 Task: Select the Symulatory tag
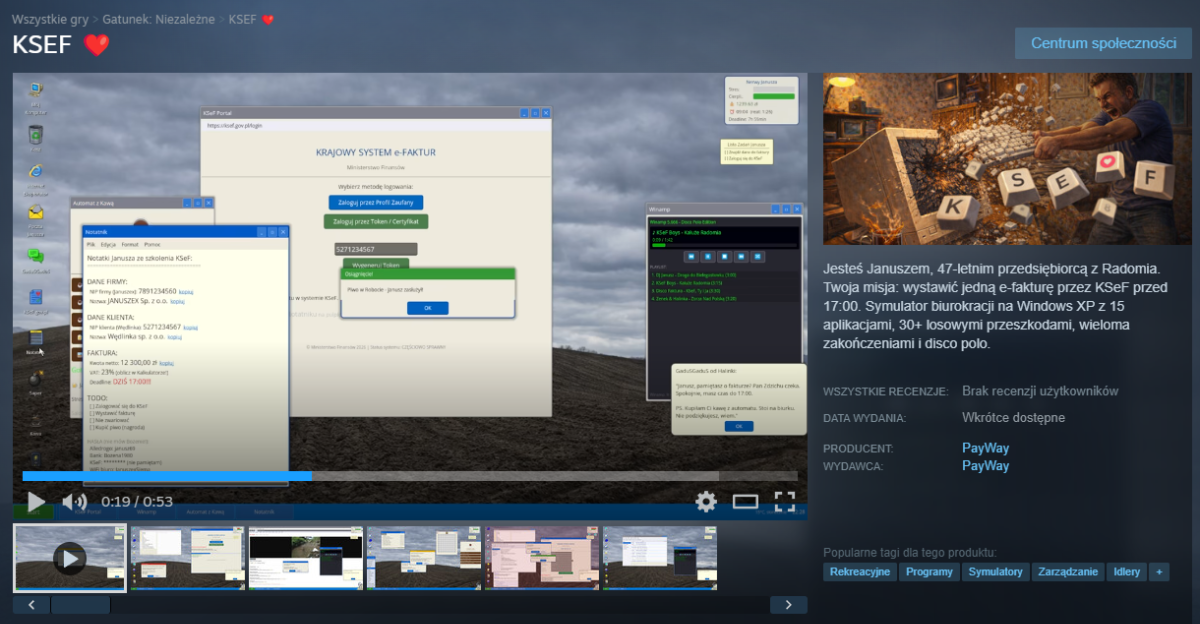(x=995, y=572)
